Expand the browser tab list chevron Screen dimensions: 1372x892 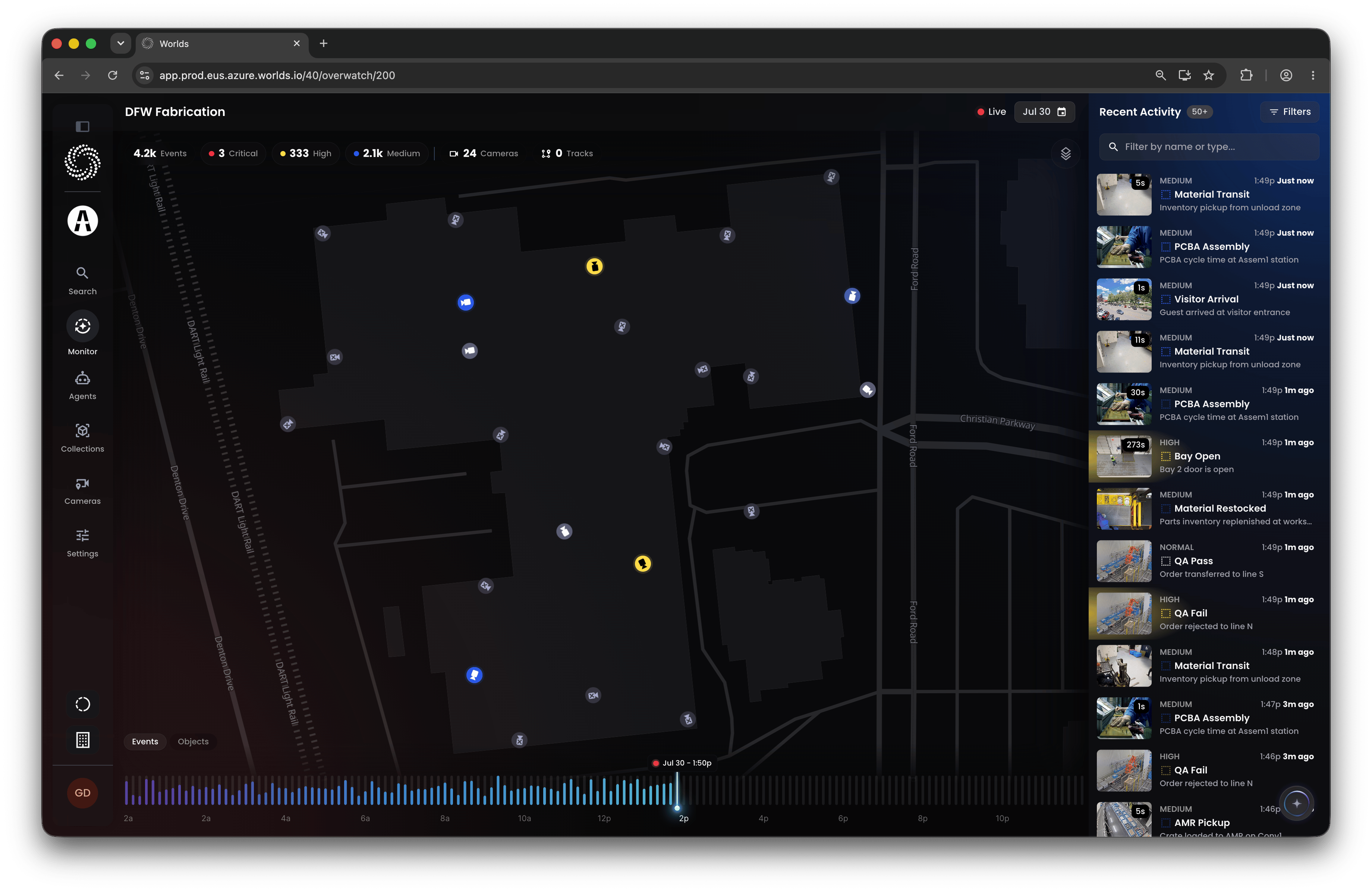(x=120, y=43)
